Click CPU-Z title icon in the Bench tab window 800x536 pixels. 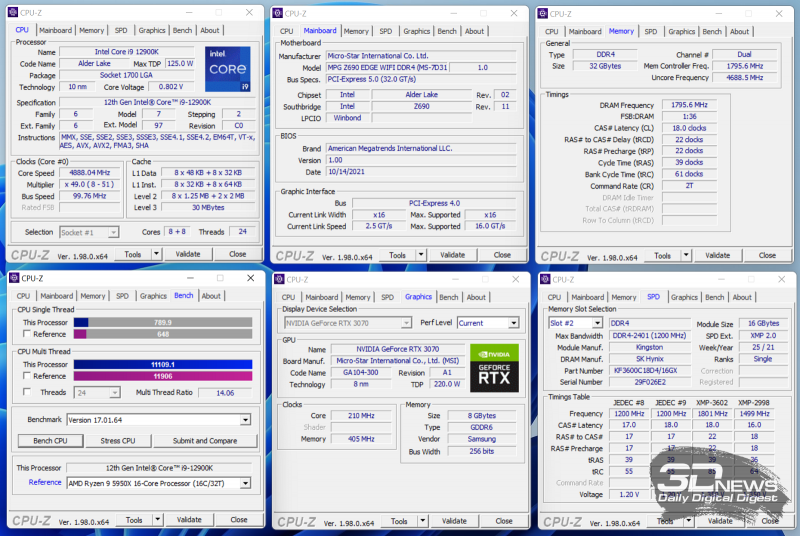coord(14,278)
